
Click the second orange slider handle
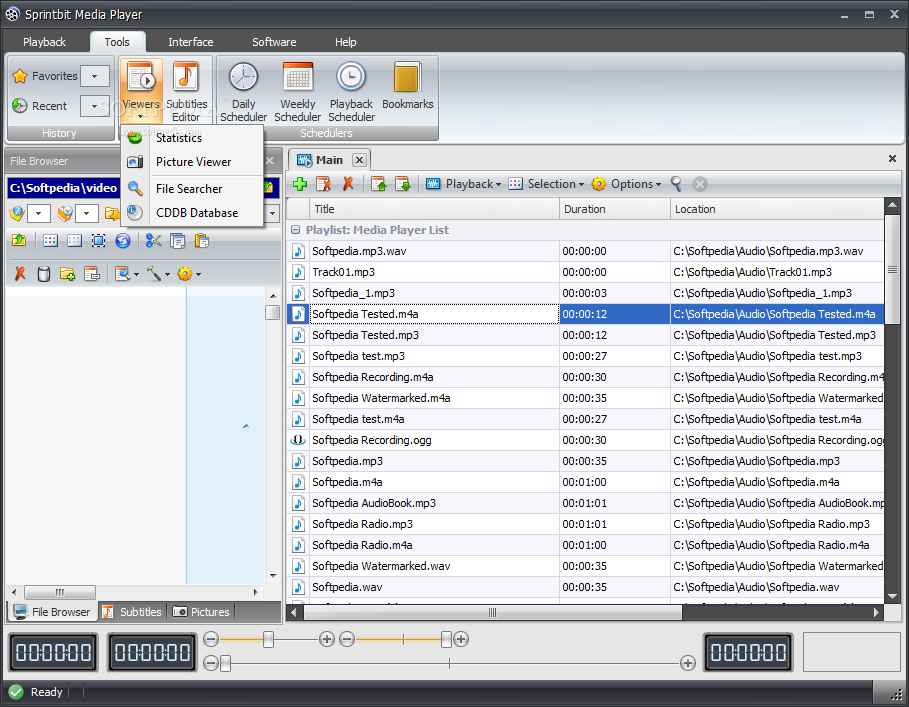(446, 639)
